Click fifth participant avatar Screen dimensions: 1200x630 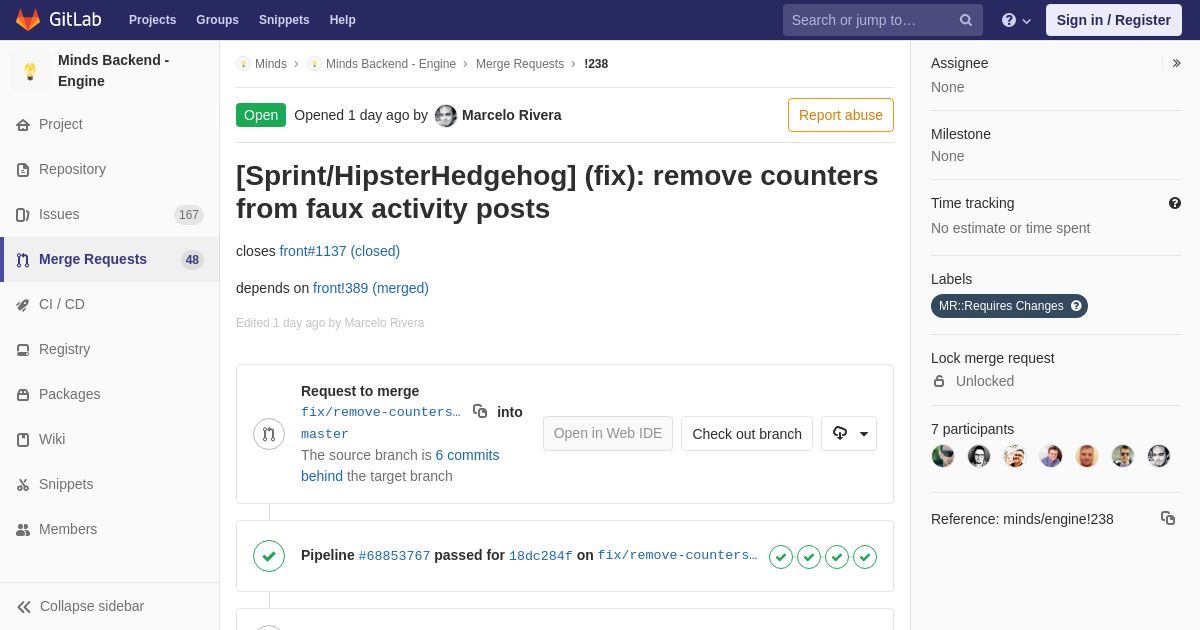(1087, 456)
